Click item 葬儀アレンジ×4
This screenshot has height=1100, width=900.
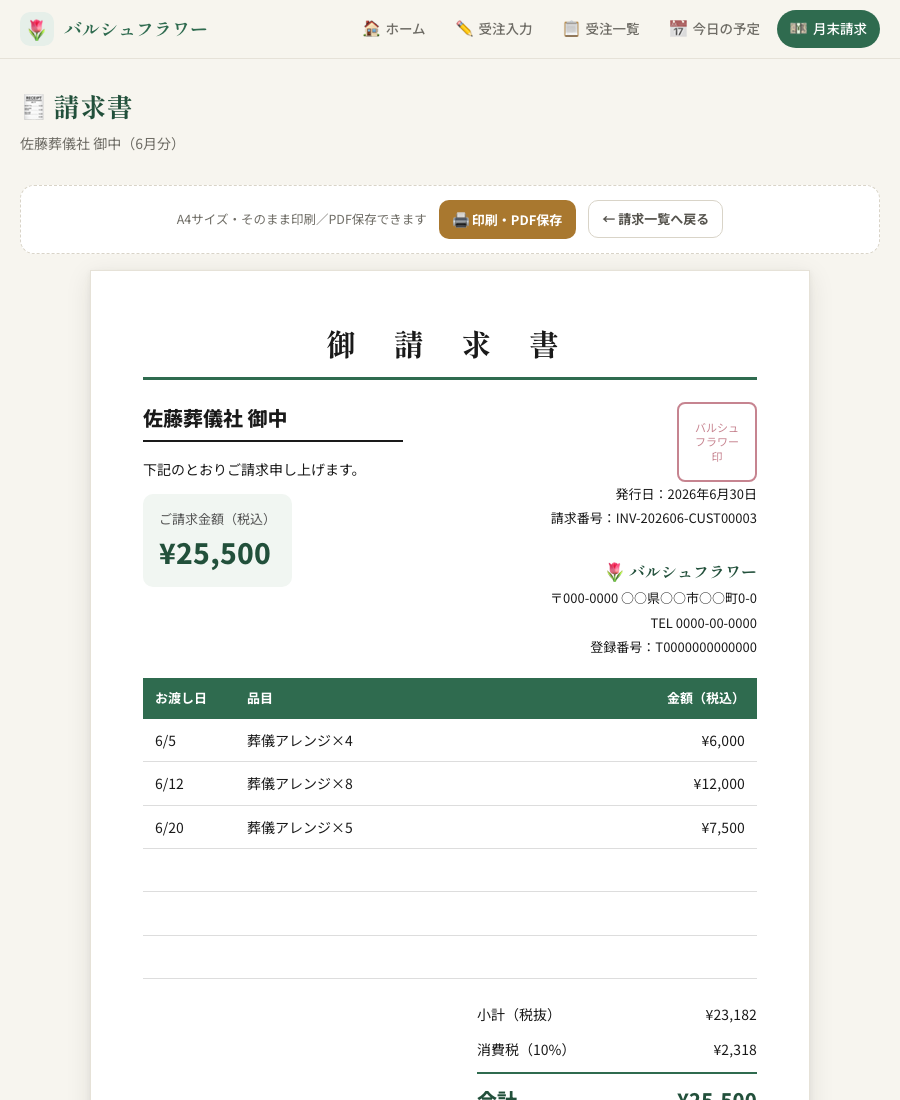pyautogui.click(x=300, y=741)
